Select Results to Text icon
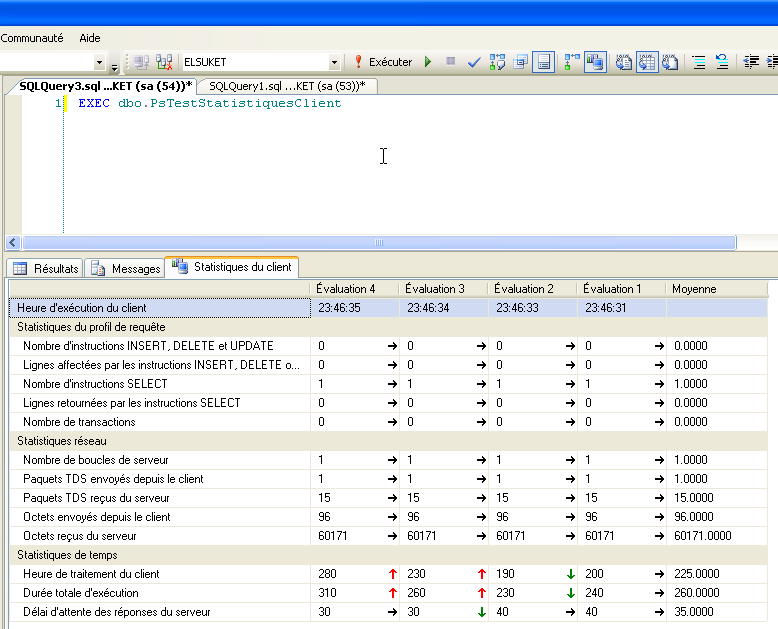This screenshot has height=629, width=778. 624,62
